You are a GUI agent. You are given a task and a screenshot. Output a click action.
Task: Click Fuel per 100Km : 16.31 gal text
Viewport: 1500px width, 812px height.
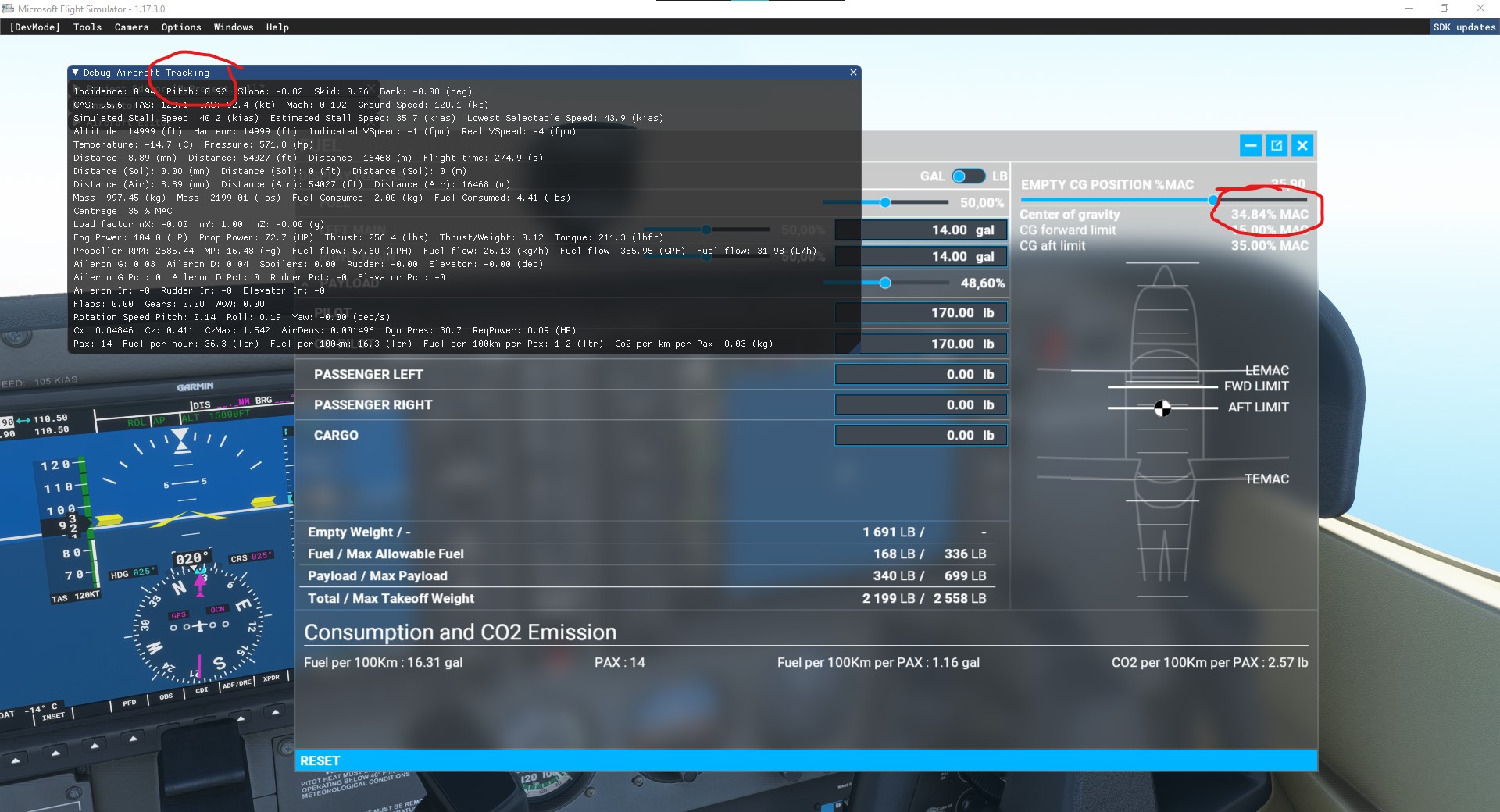coord(383,662)
